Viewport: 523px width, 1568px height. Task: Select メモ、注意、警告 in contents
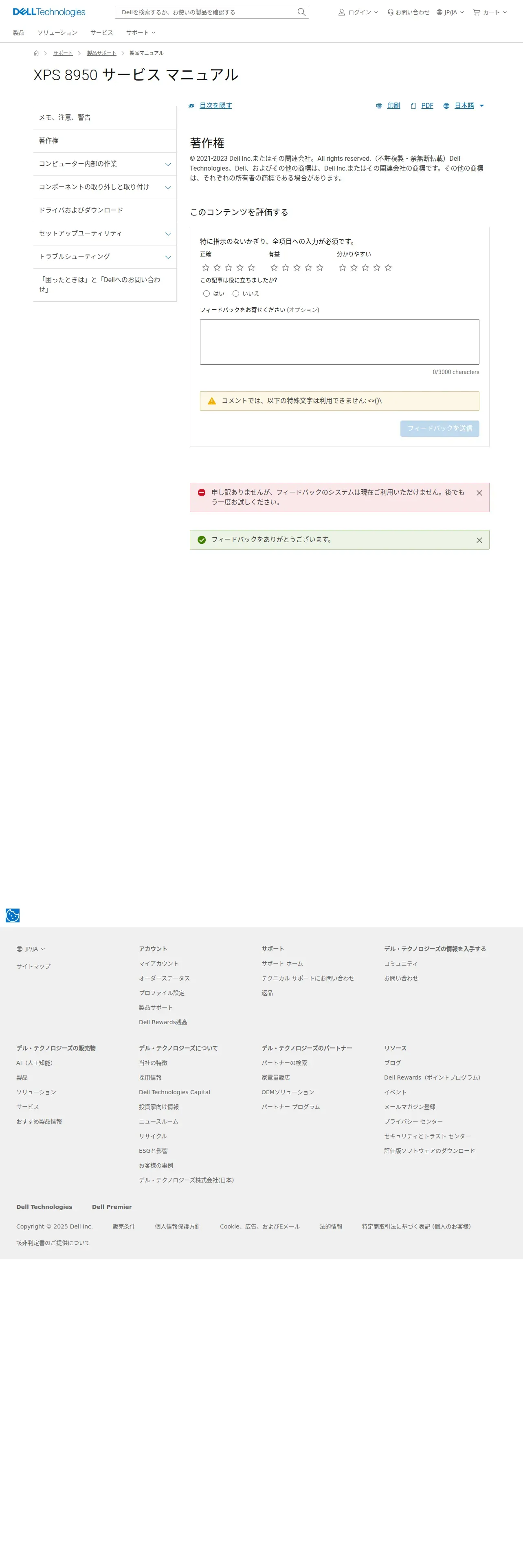tap(105, 118)
